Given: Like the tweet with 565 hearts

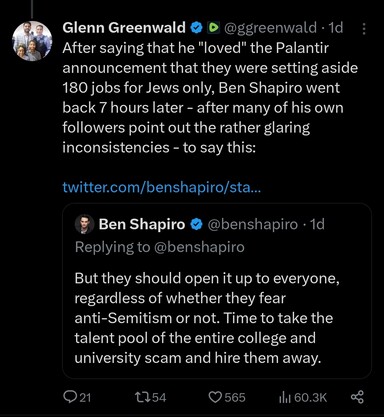Looking at the screenshot, I should tap(227, 397).
